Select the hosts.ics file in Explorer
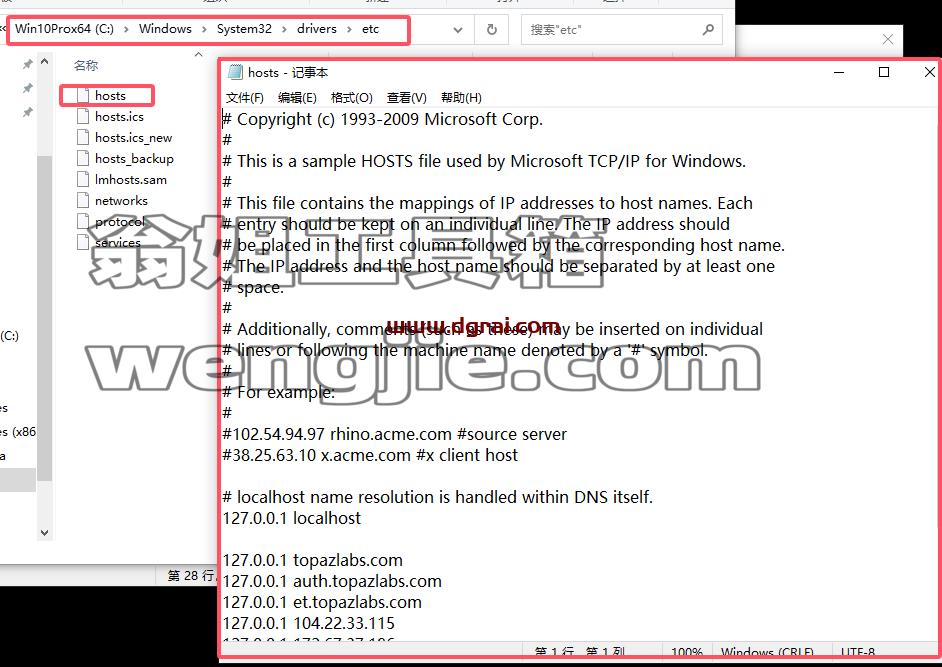 [x=119, y=117]
